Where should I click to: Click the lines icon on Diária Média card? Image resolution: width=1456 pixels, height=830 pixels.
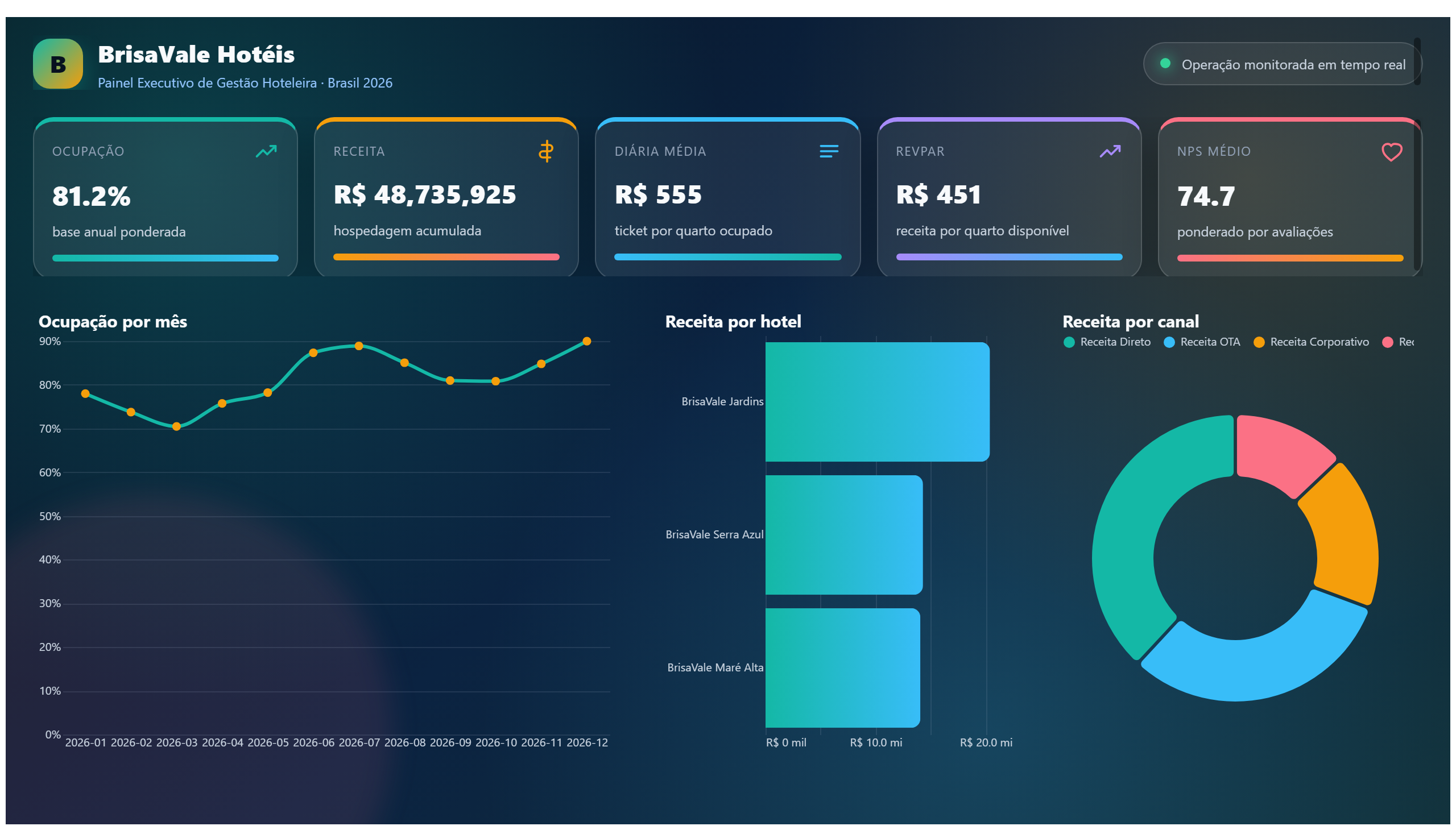[x=829, y=151]
